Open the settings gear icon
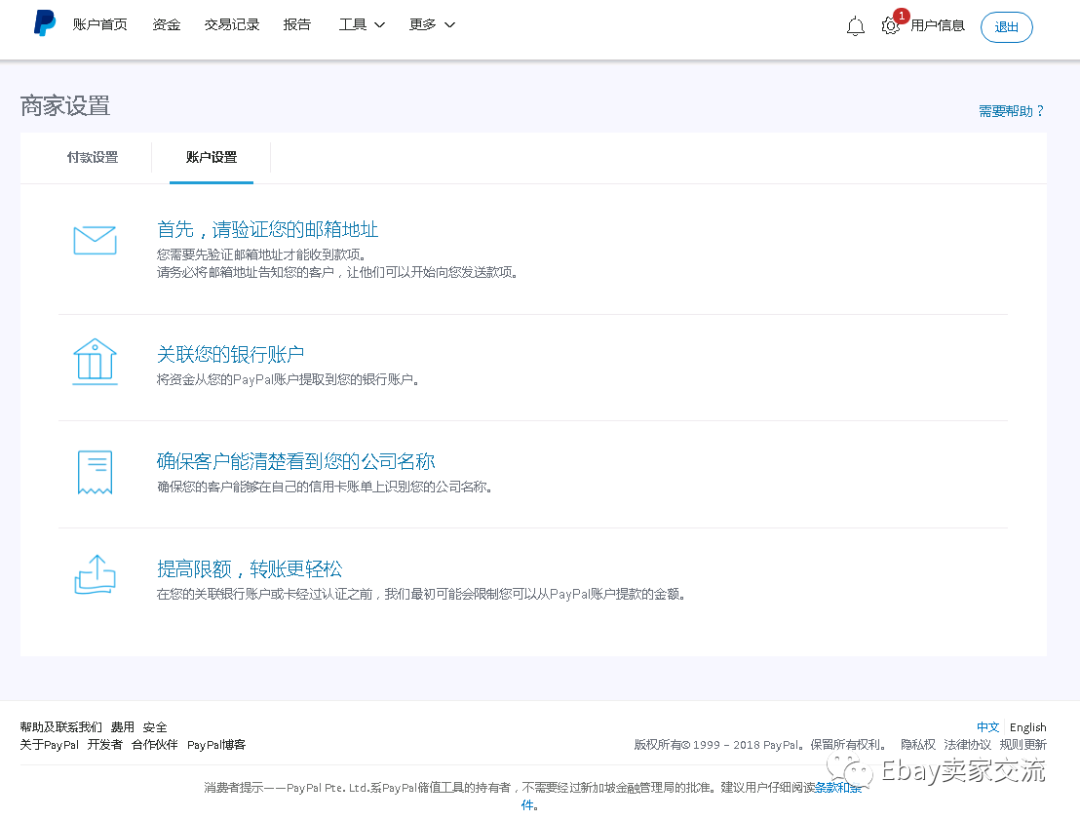The width and height of the screenshot is (1080, 820). pyautogui.click(x=890, y=26)
